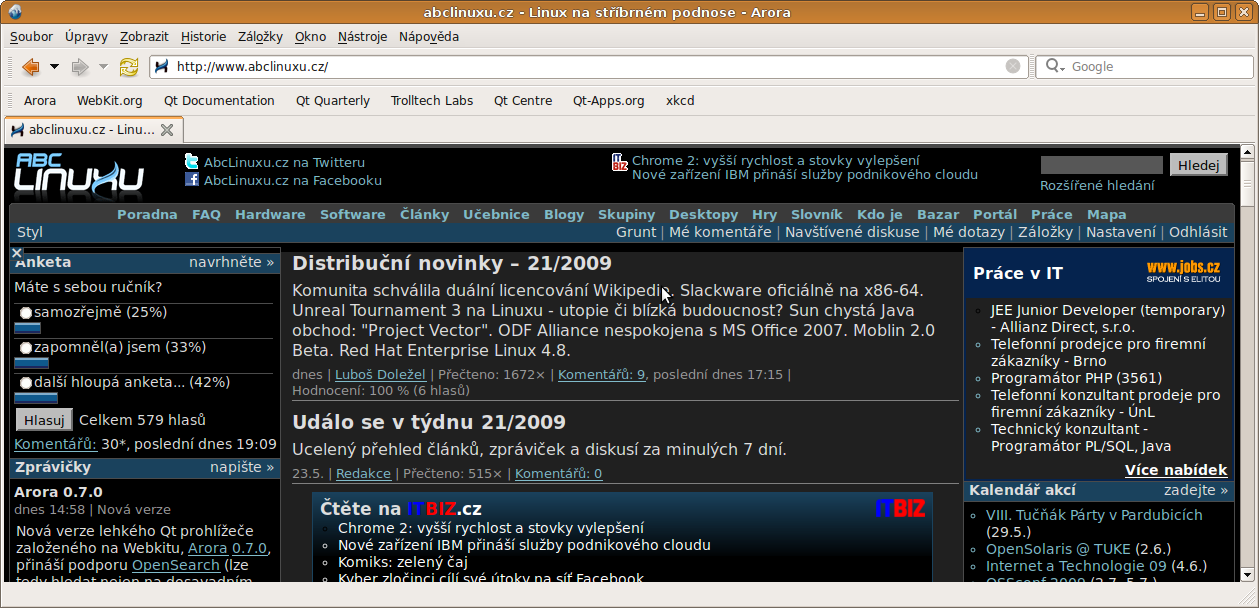Image resolution: width=1259 pixels, height=608 pixels.
Task: Open the Nápověda menu
Action: 429,37
